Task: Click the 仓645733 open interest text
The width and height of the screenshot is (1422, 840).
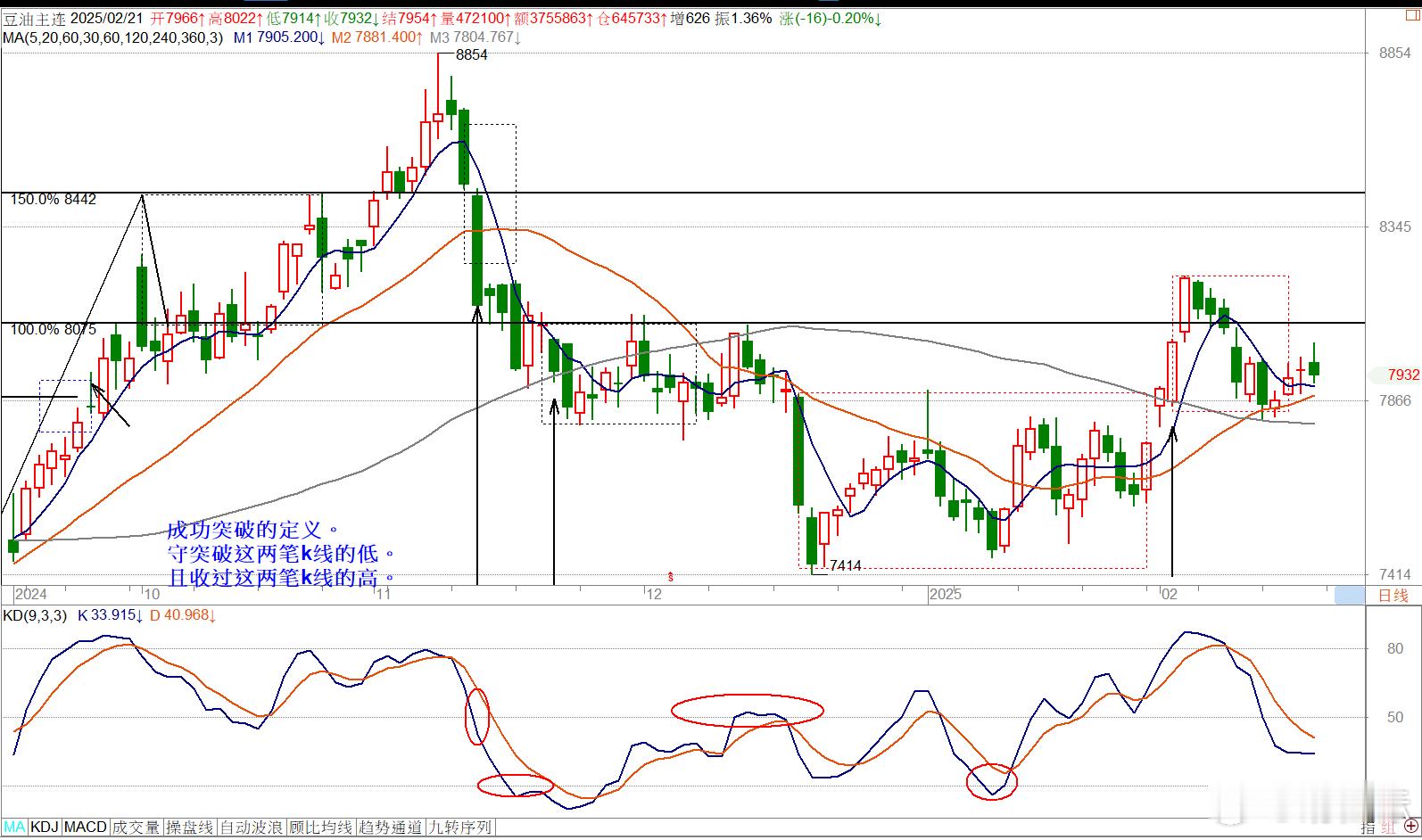Action: (x=631, y=18)
